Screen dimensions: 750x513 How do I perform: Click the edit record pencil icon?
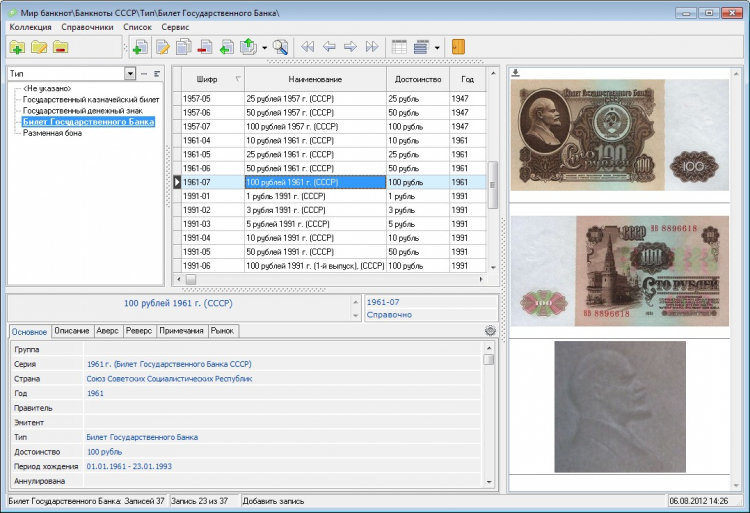tap(161, 47)
